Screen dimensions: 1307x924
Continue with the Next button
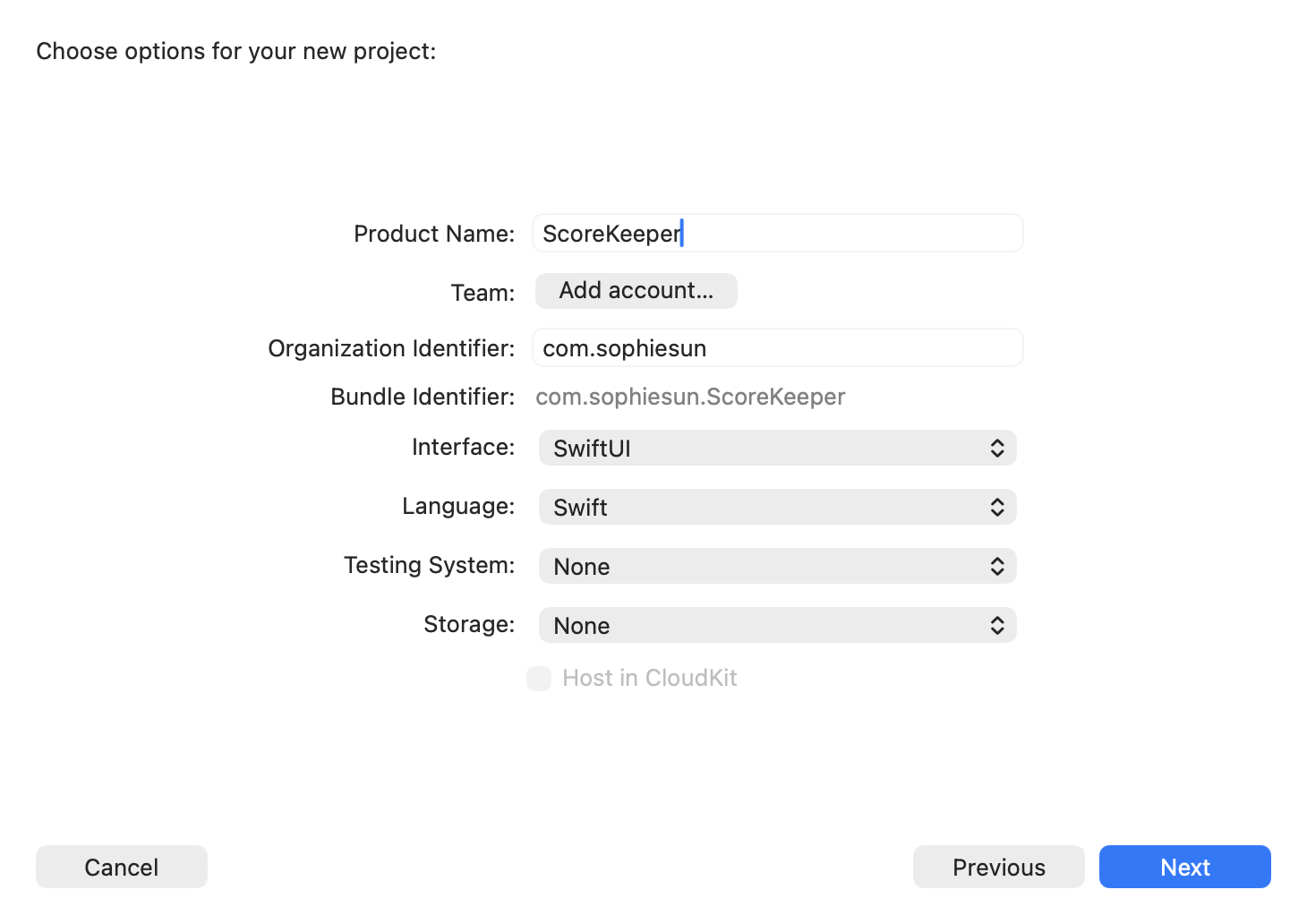pos(1185,867)
